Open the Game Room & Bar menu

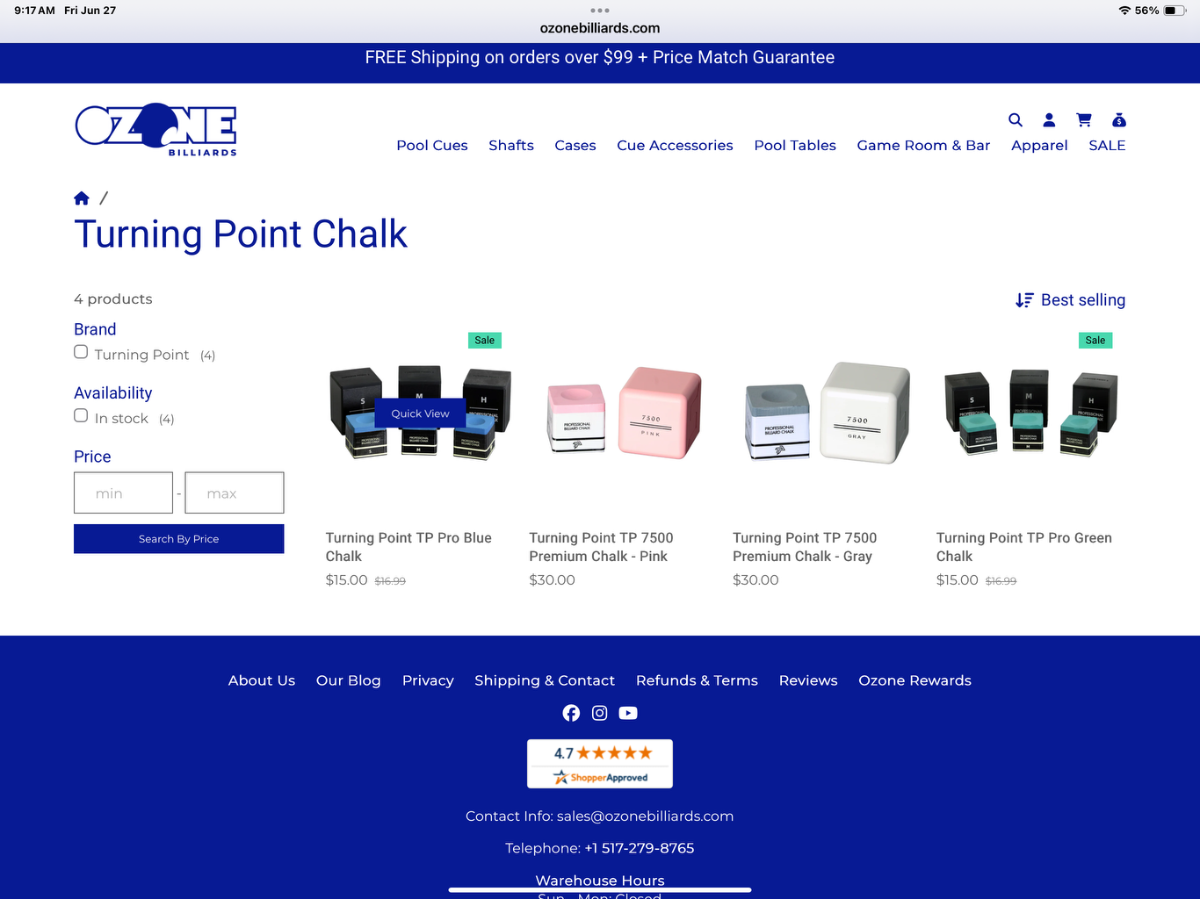[x=923, y=145]
